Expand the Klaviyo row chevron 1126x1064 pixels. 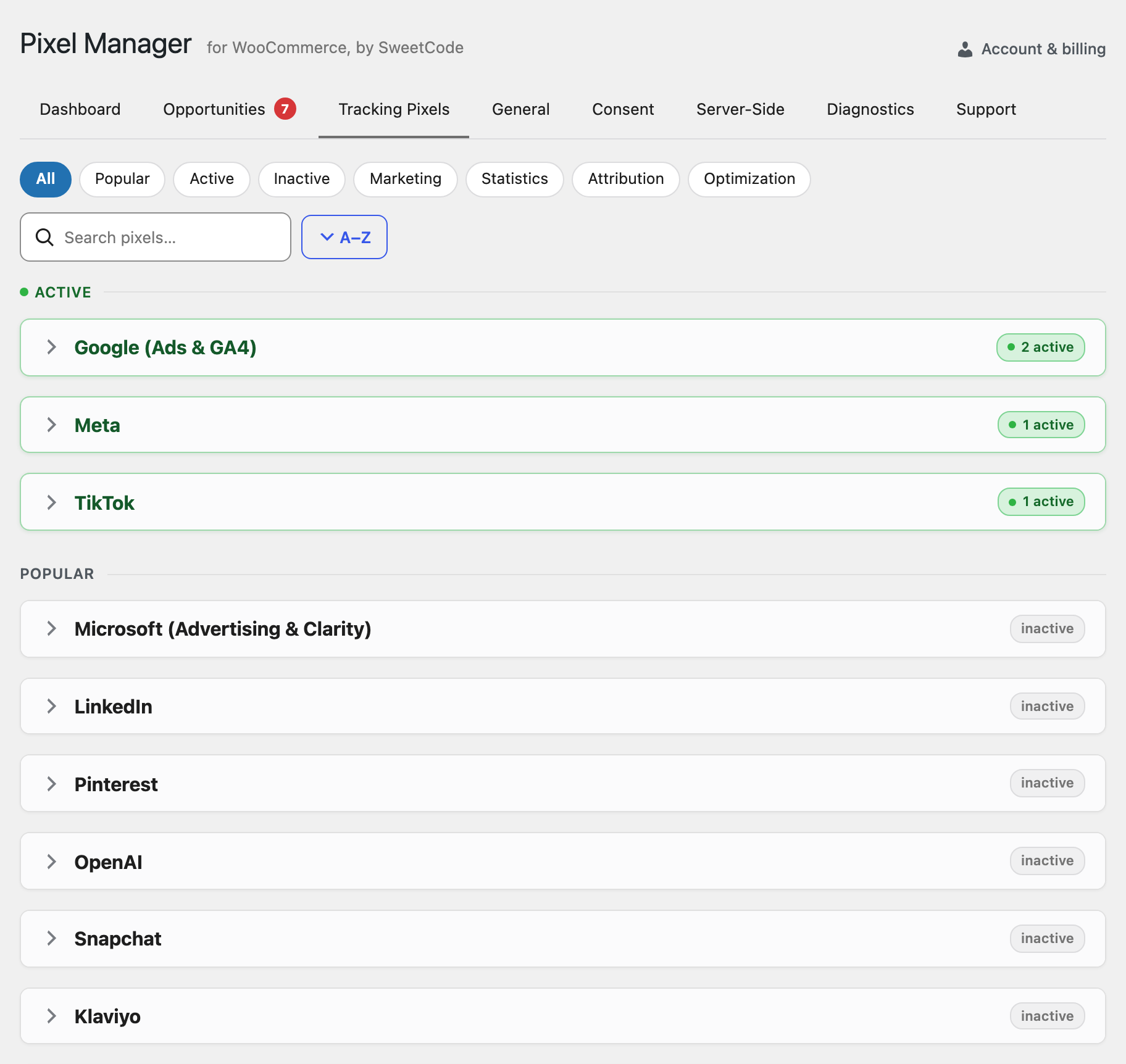click(52, 1016)
